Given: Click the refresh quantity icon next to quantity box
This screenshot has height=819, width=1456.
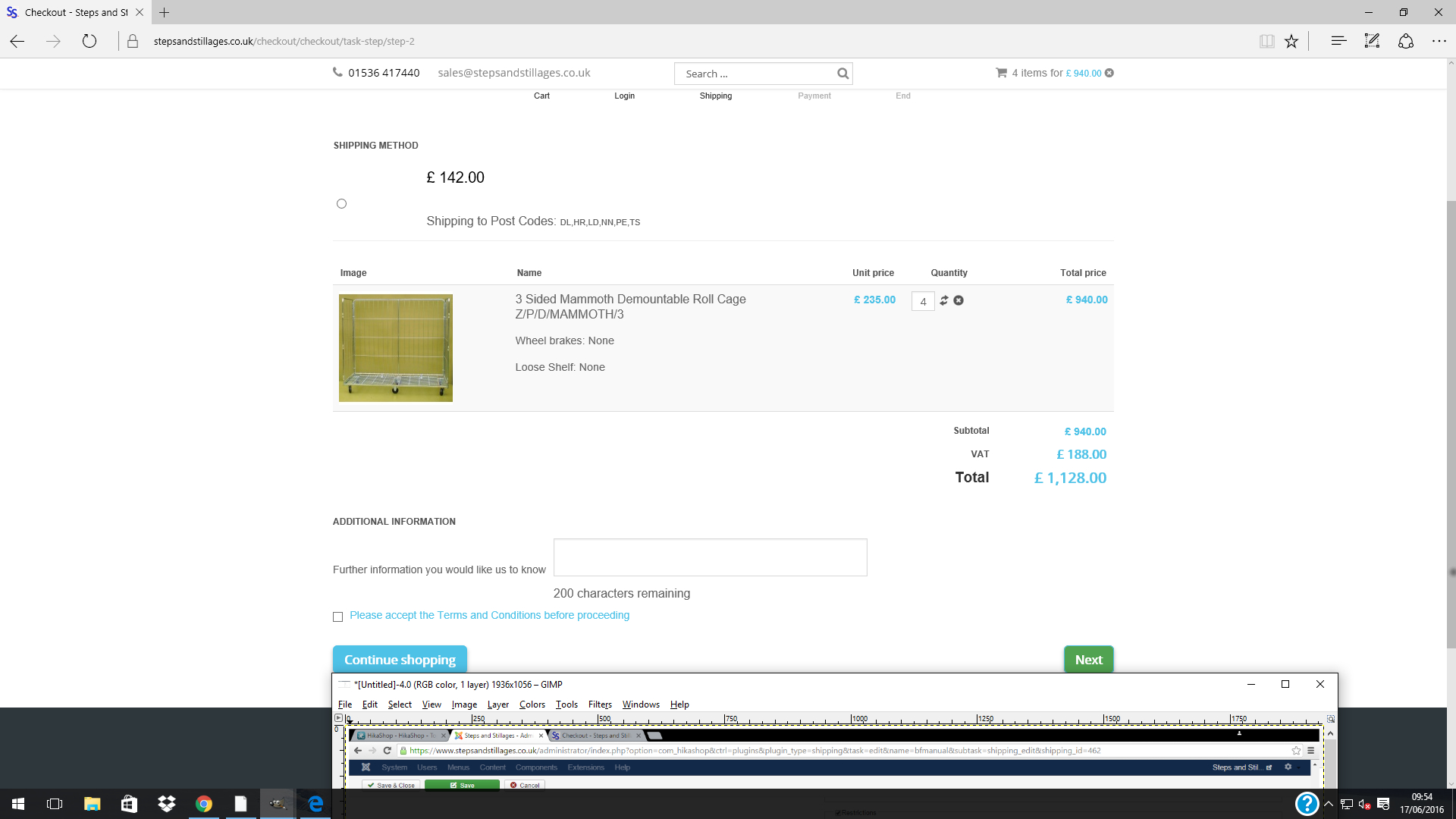Looking at the screenshot, I should pyautogui.click(x=944, y=300).
